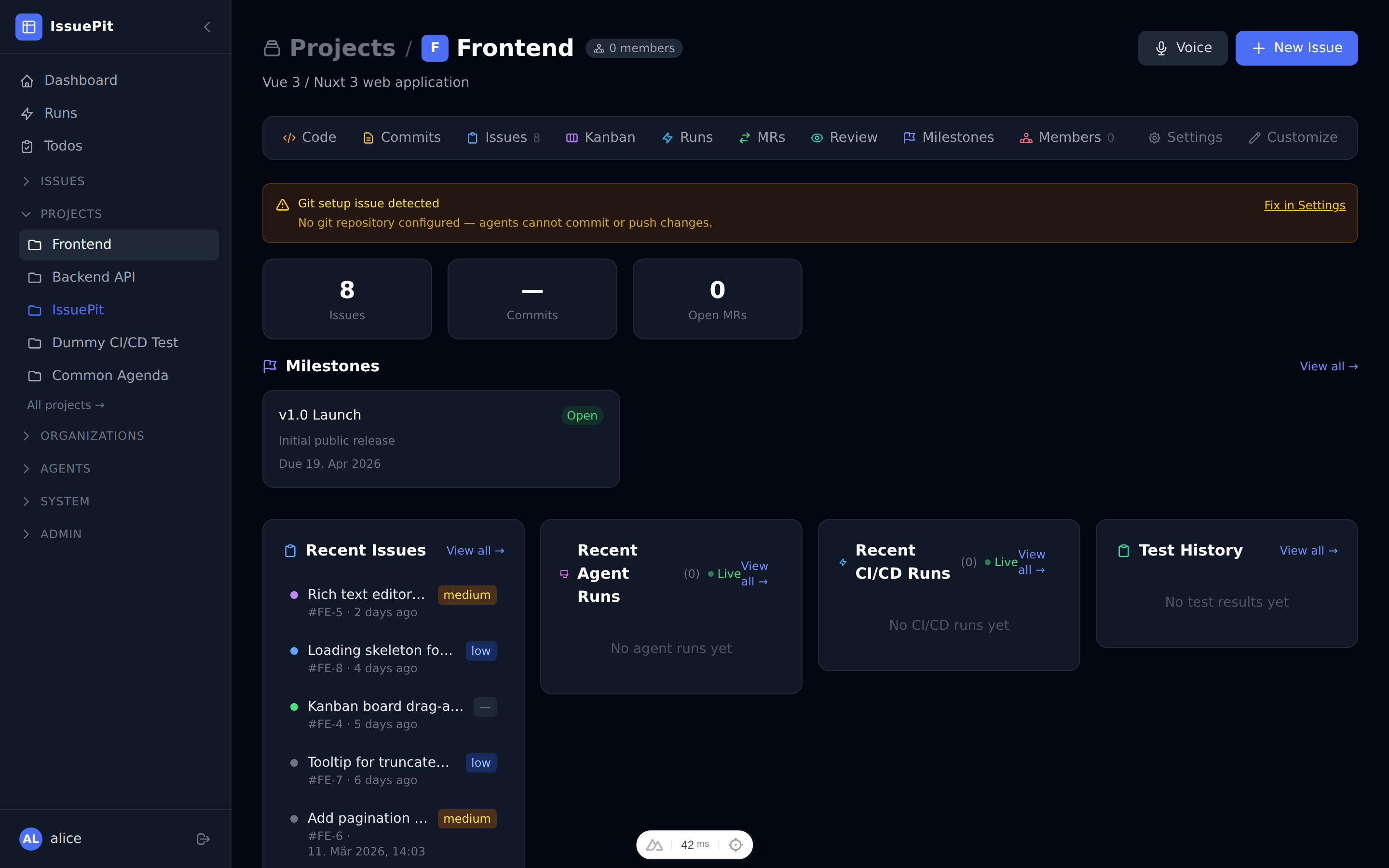Open Fix in Settings link in the warning banner
This screenshot has height=868, width=1389.
tap(1305, 204)
